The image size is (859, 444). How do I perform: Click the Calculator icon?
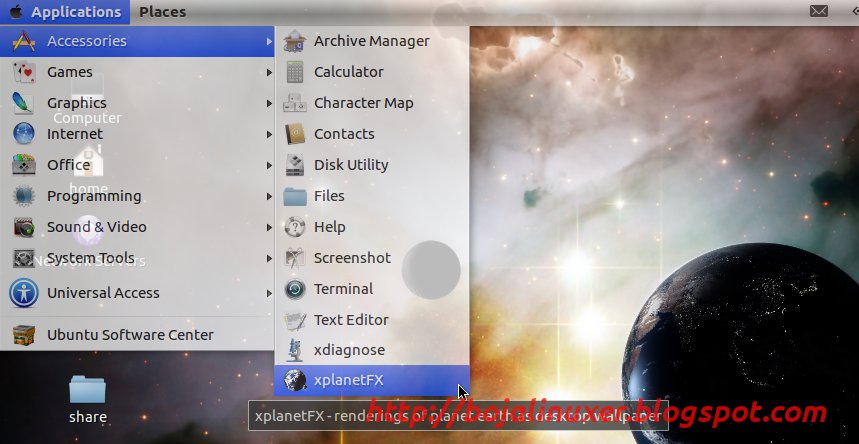pos(295,72)
